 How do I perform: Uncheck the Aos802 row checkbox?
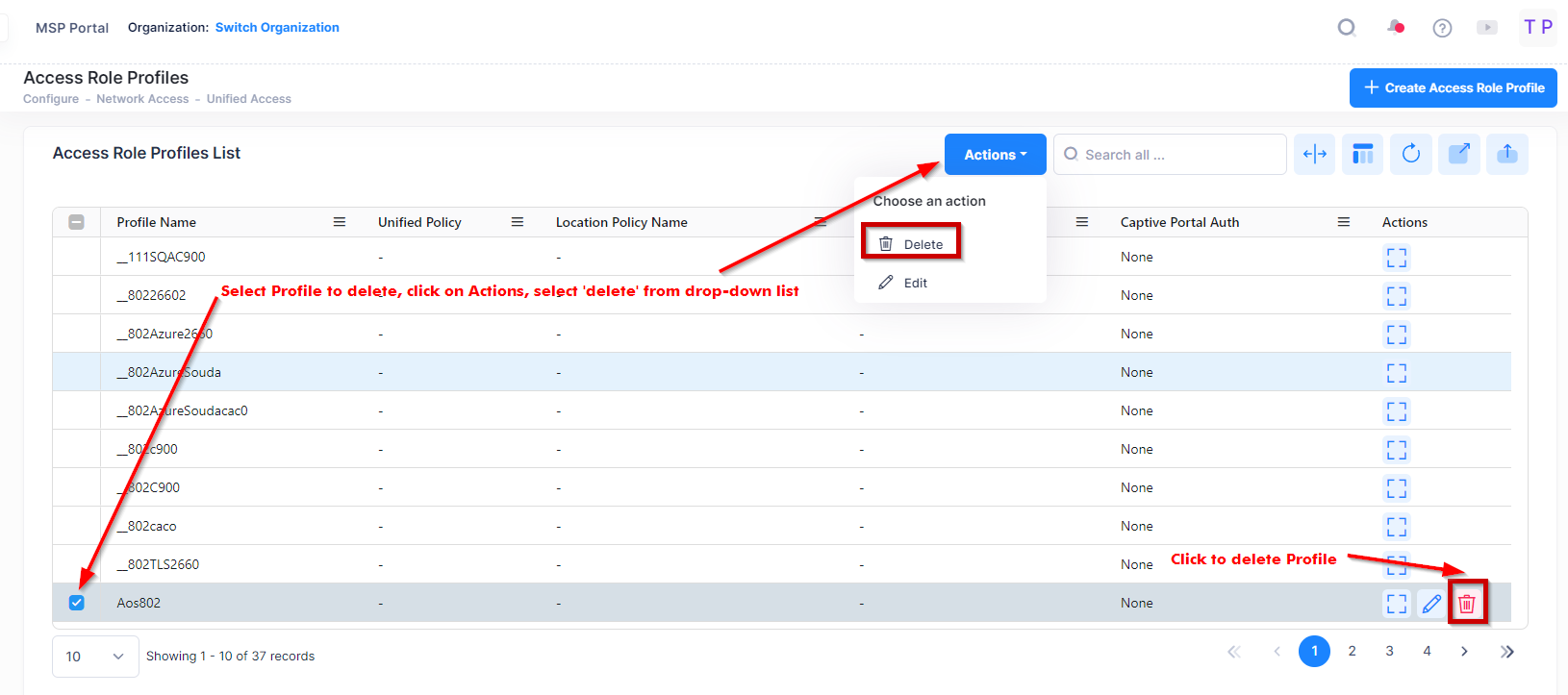coord(77,603)
